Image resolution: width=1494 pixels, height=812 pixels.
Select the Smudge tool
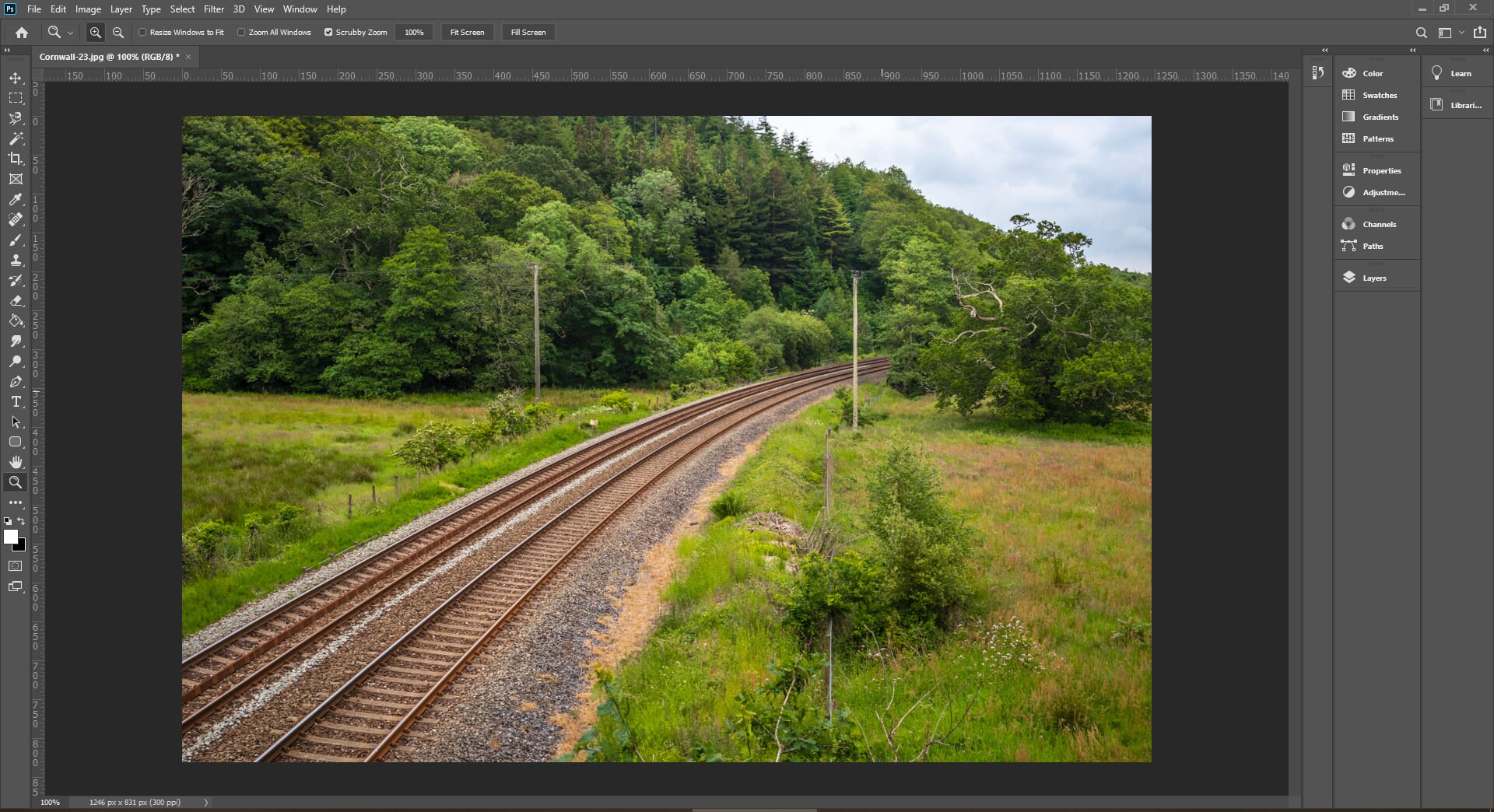16,341
